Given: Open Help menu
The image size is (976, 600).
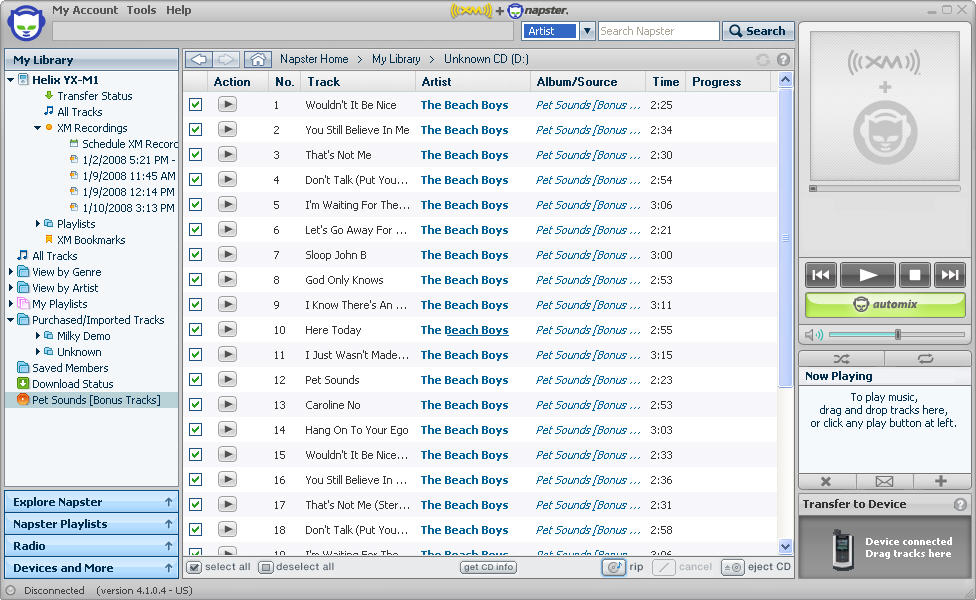Looking at the screenshot, I should point(179,10).
